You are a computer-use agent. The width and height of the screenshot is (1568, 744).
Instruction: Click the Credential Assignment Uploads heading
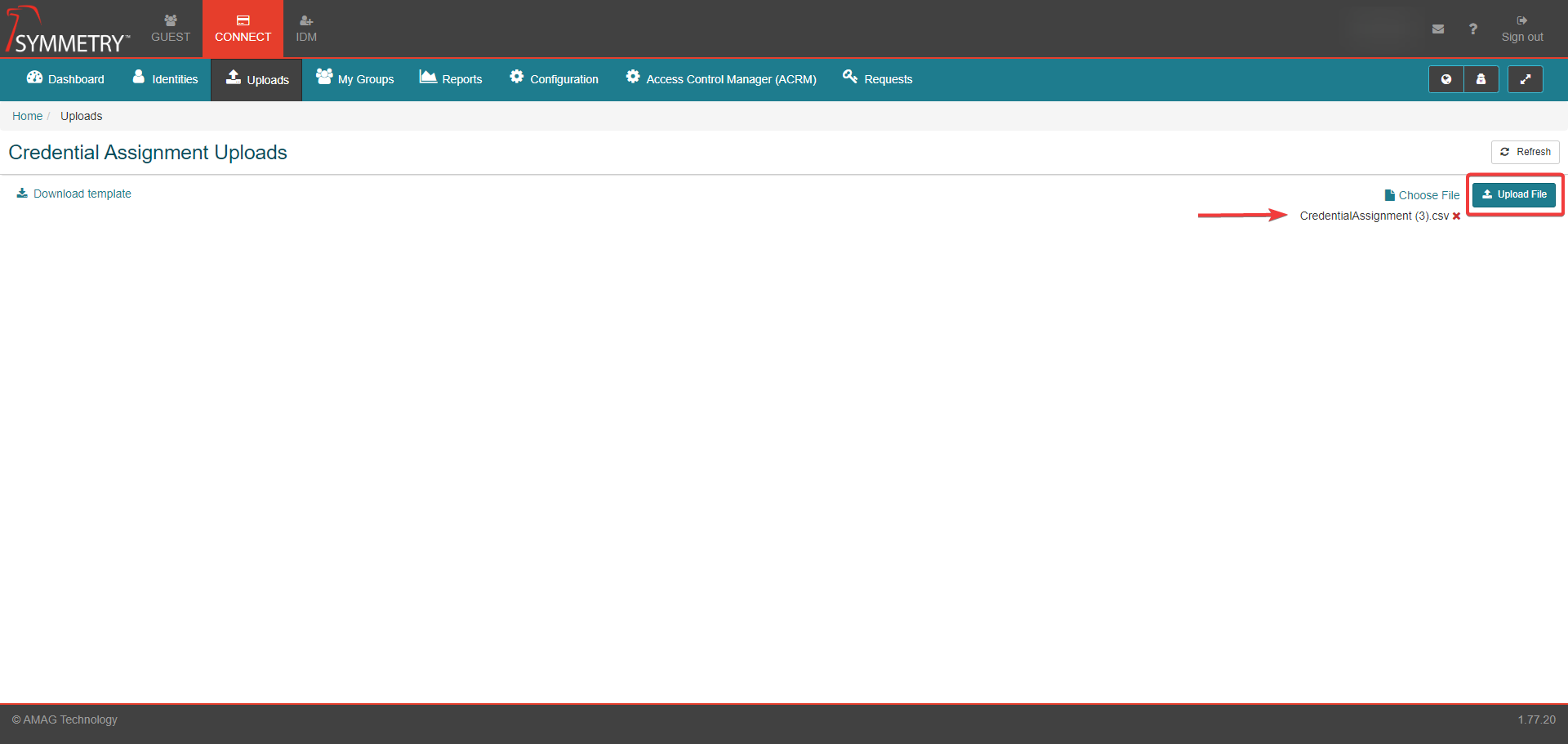tap(148, 153)
